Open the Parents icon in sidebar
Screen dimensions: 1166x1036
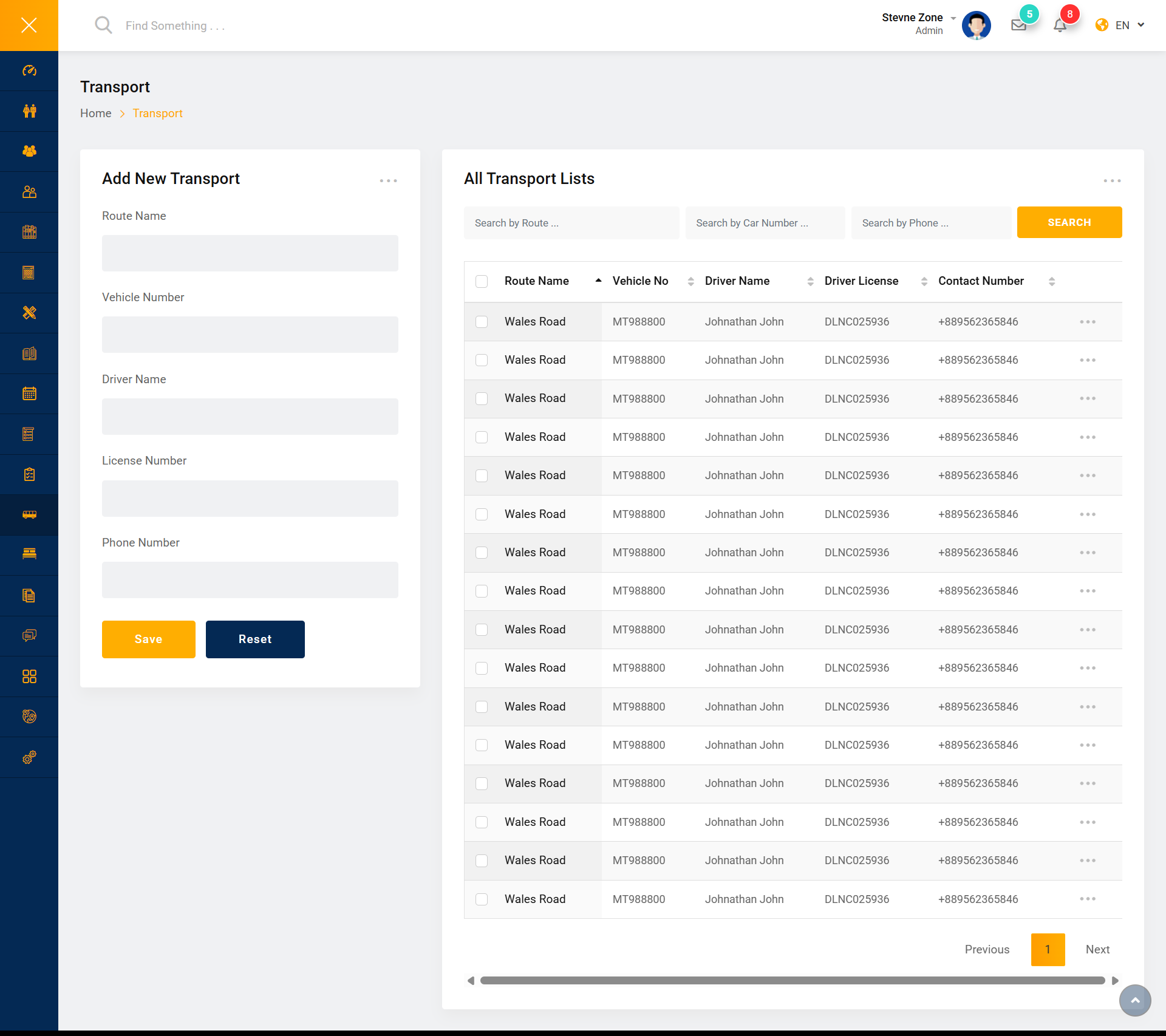coord(29,192)
